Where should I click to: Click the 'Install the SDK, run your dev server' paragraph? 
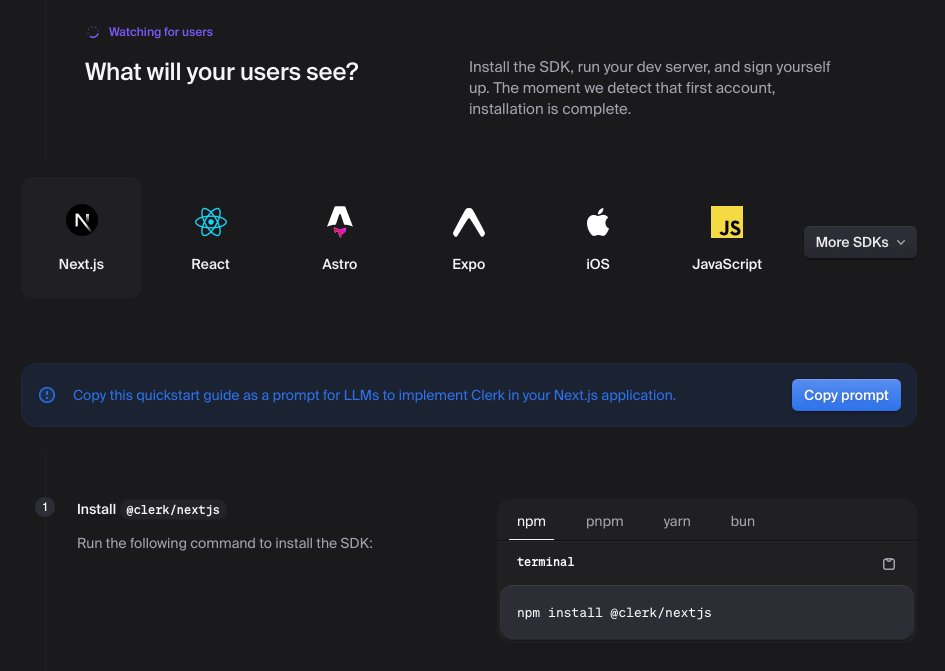pyautogui.click(x=650, y=88)
